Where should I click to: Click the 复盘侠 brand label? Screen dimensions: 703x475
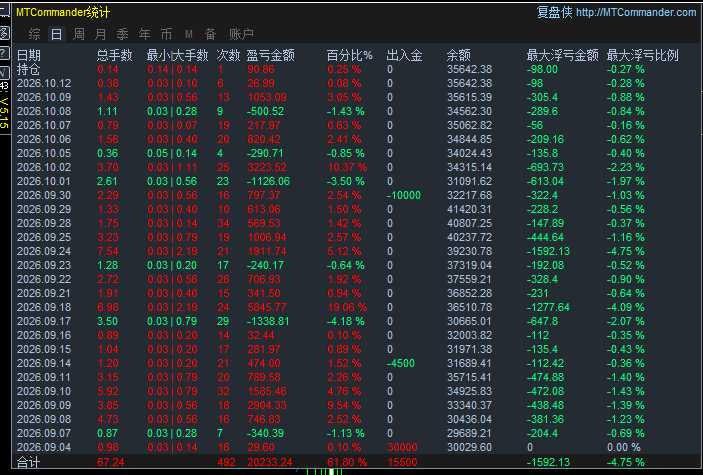tap(554, 12)
